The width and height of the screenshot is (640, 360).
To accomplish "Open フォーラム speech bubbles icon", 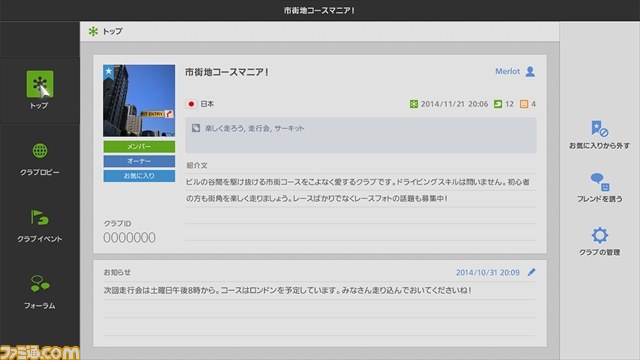I will (x=40, y=284).
